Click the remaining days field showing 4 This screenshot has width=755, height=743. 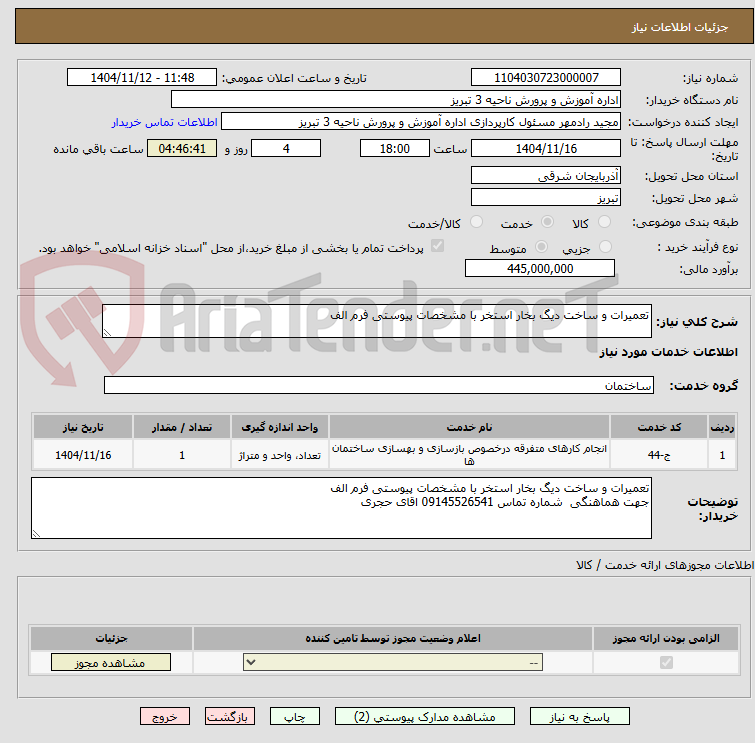point(286,148)
